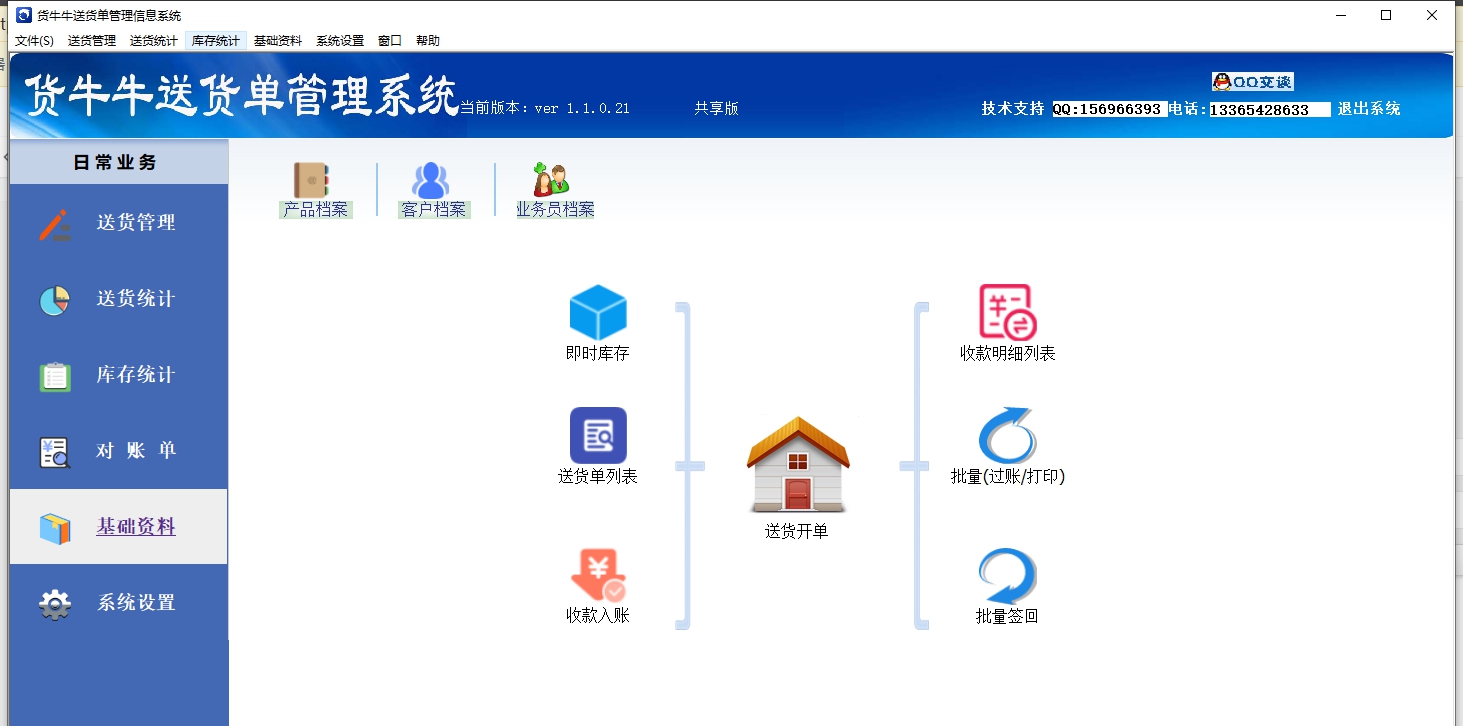The image size is (1463, 726).
Task: Select 库存统计 label in the sidebar
Action: tap(136, 375)
